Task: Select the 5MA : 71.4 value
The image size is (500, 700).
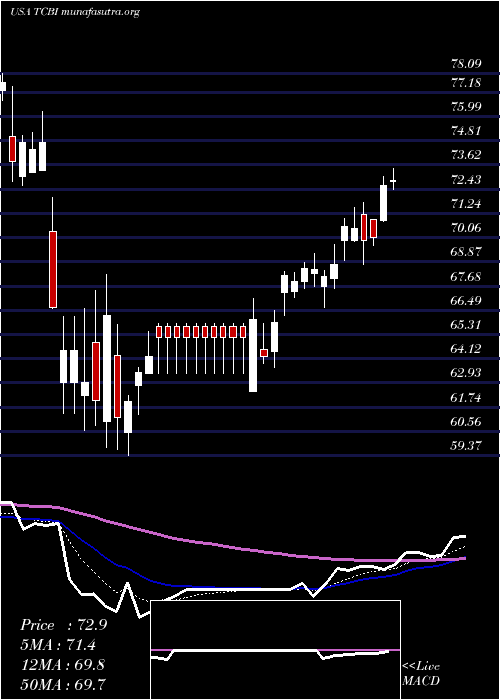Action: tap(58, 645)
